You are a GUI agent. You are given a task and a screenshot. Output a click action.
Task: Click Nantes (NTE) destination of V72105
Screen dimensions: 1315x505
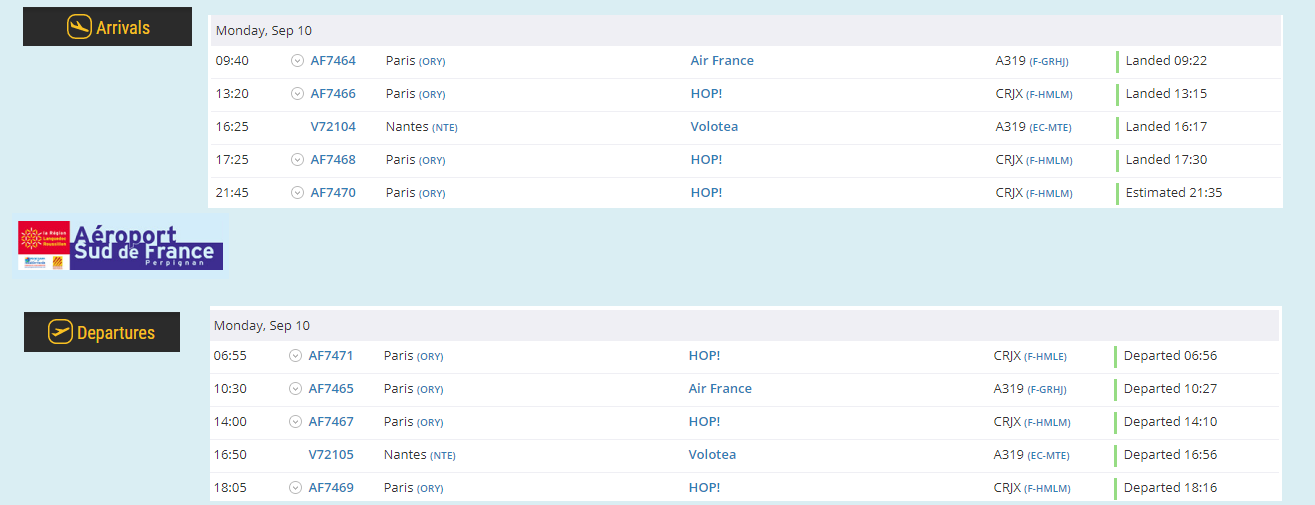(x=420, y=455)
